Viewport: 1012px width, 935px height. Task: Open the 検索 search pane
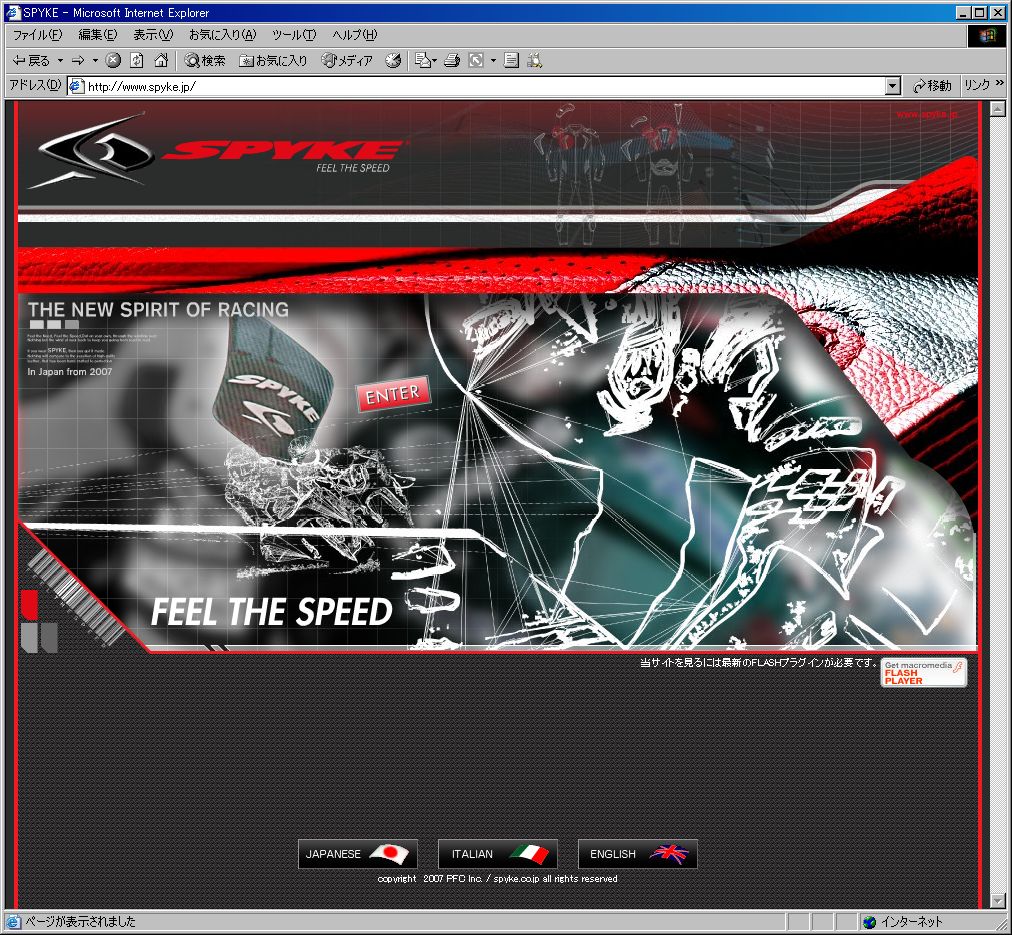(x=205, y=61)
